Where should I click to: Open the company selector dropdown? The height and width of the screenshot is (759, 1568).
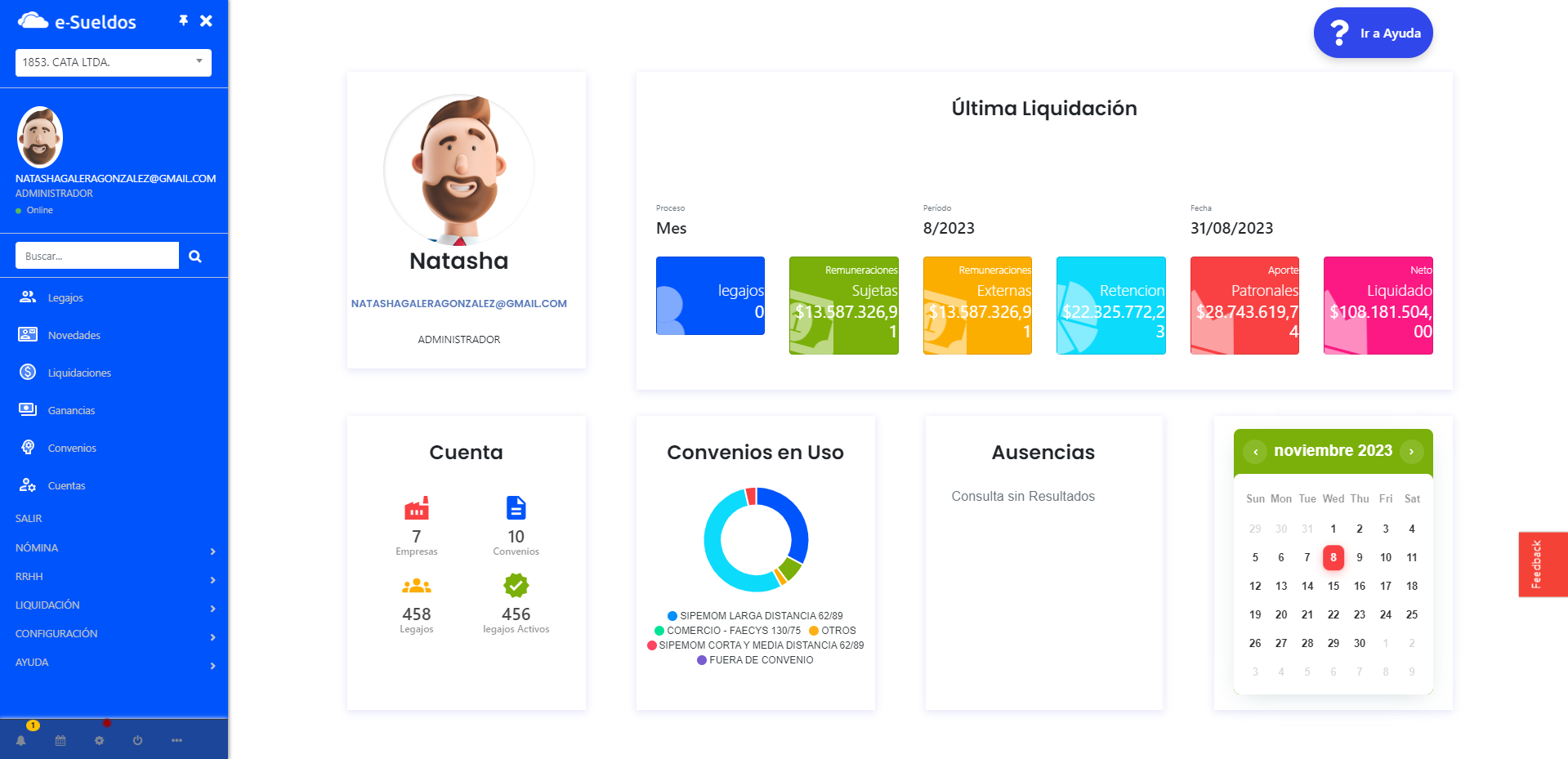[x=114, y=62]
